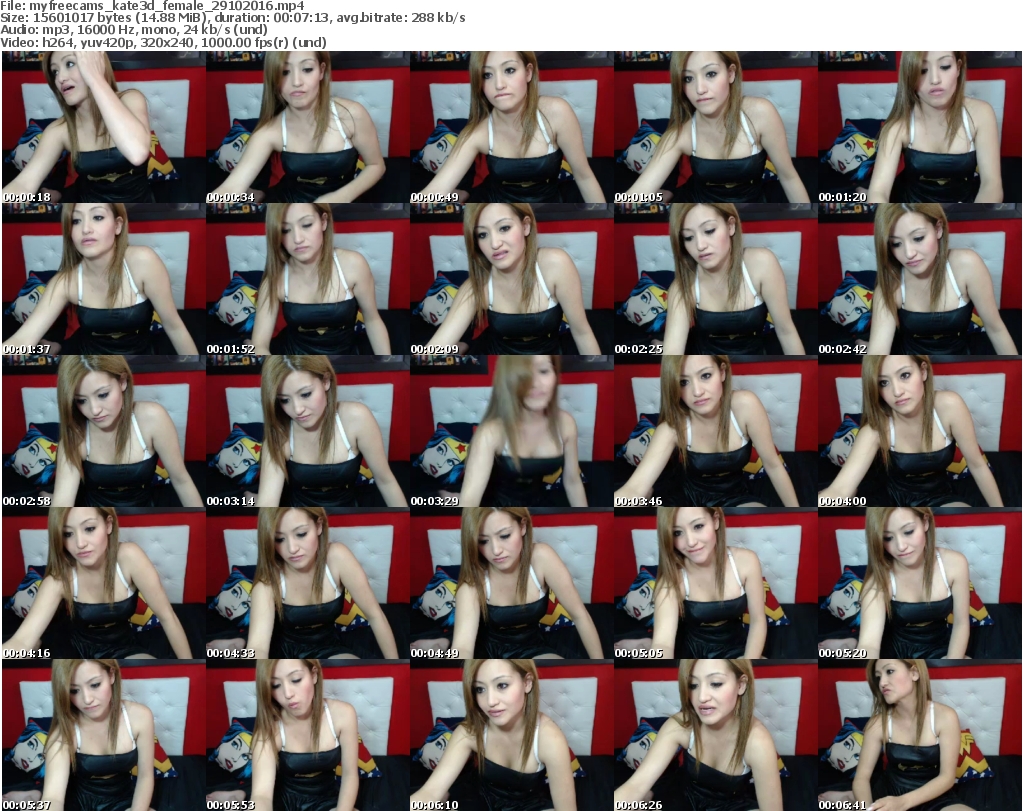Image resolution: width=1024 pixels, height=811 pixels.
Task: View the frame stamped 00:05:37
Action: point(104,735)
